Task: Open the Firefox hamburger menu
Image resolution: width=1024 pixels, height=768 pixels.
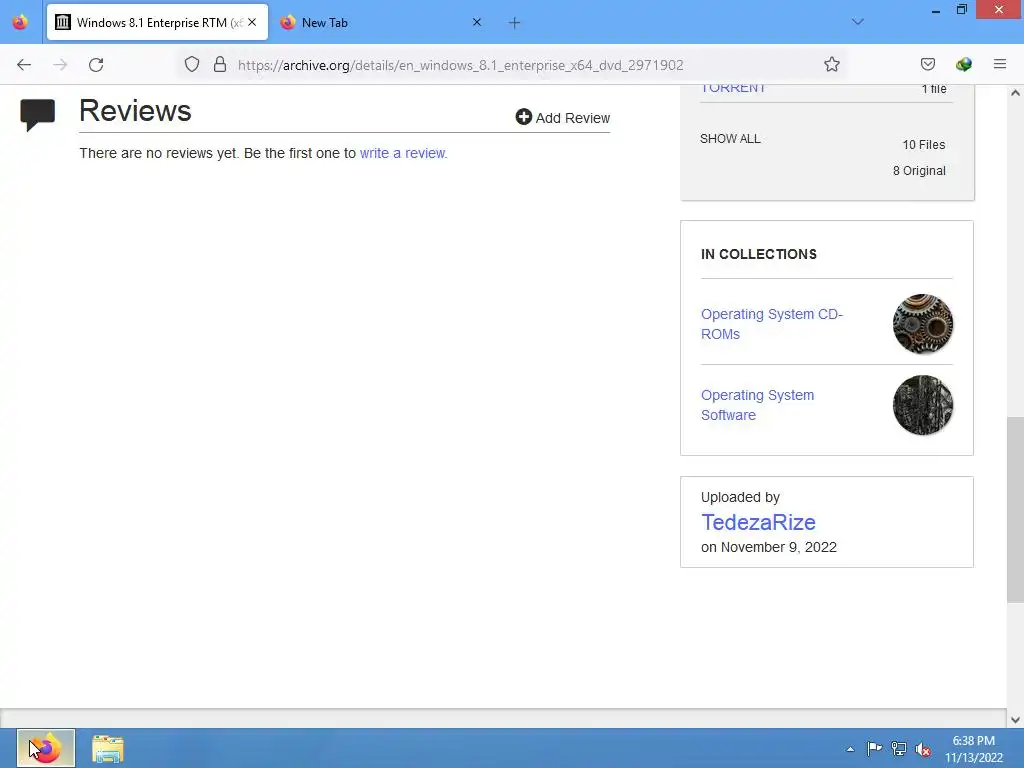Action: (1000, 64)
